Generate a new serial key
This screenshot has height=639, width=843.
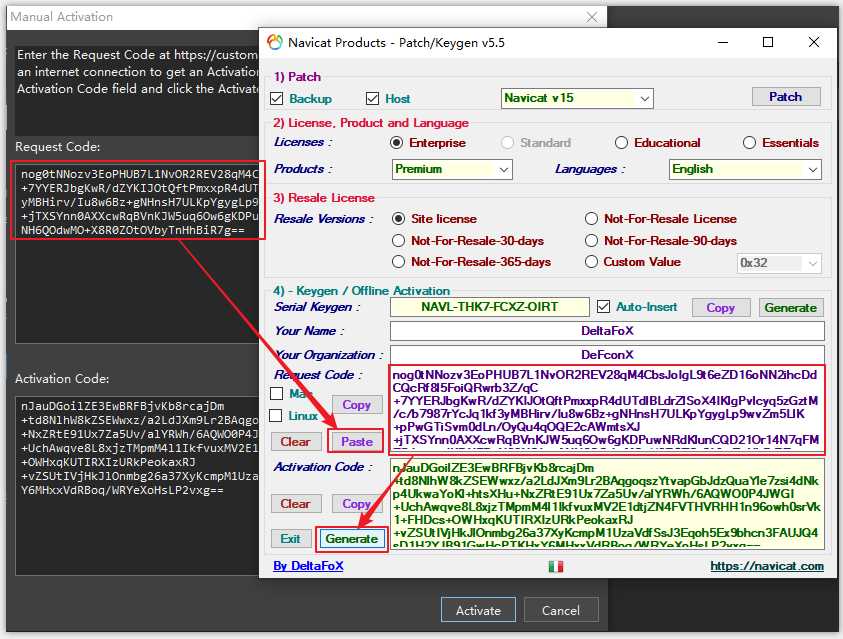click(x=790, y=308)
